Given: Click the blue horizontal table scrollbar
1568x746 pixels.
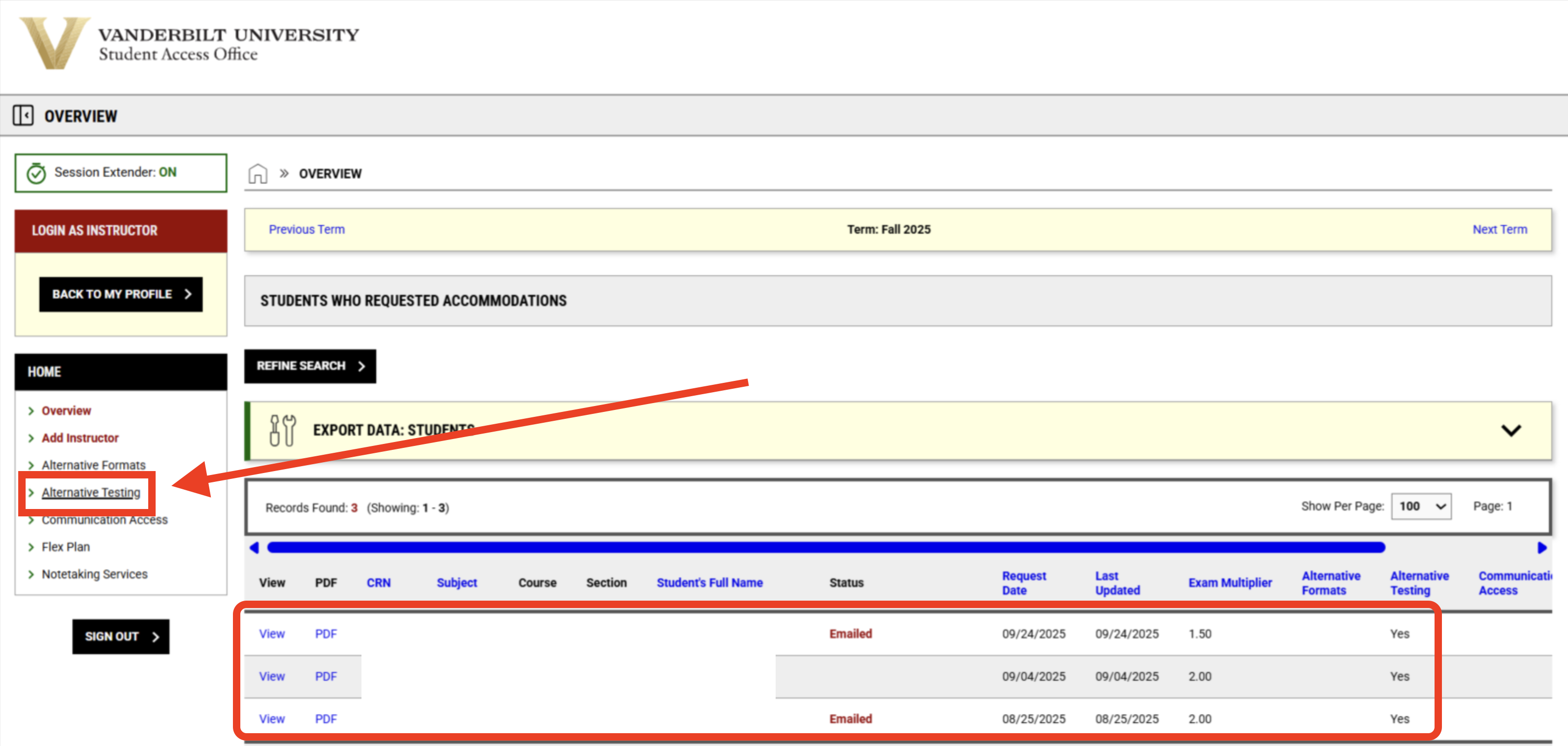Looking at the screenshot, I should tap(730, 547).
